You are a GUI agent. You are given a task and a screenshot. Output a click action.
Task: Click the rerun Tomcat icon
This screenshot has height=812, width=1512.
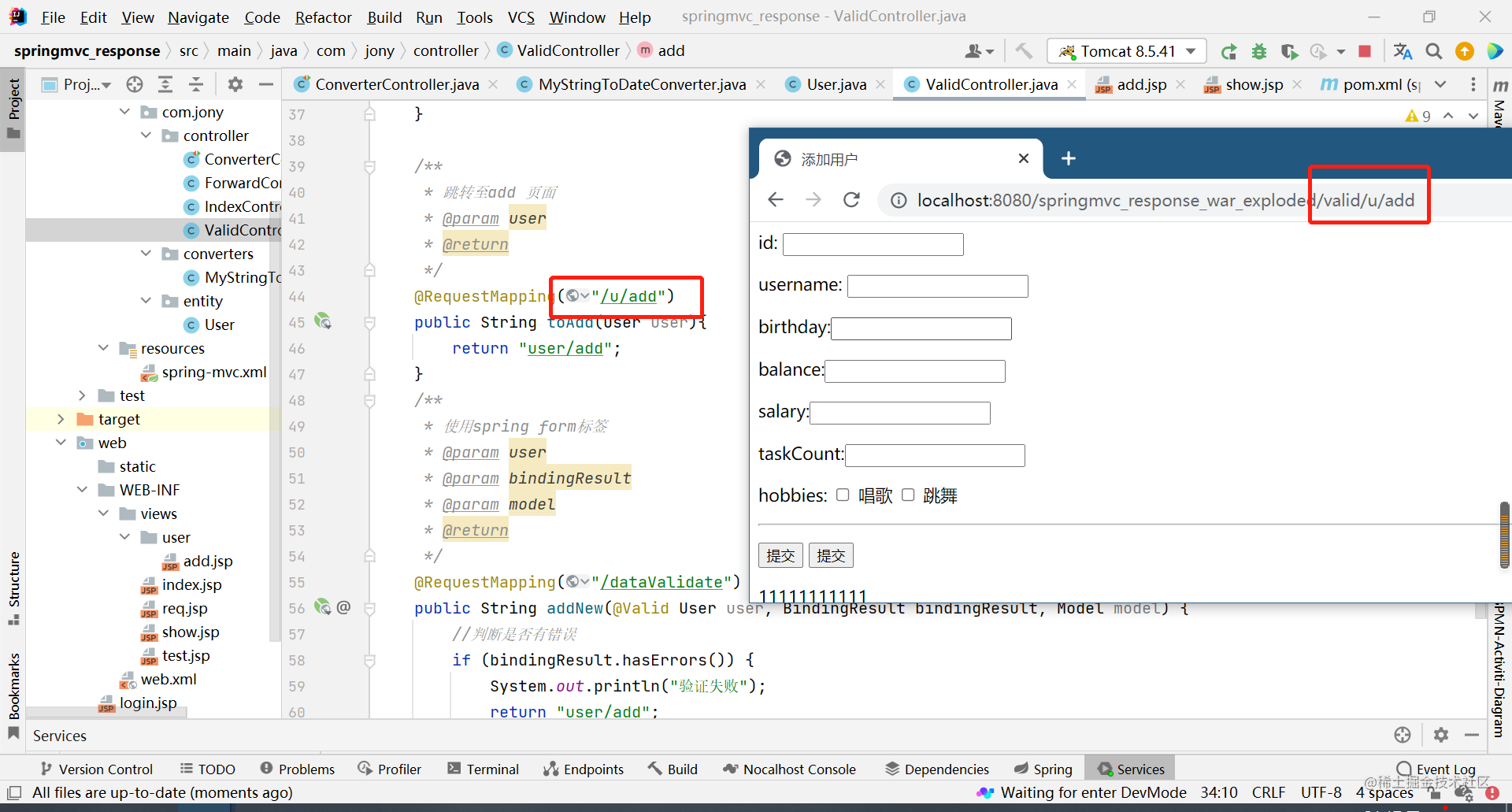pos(1228,52)
